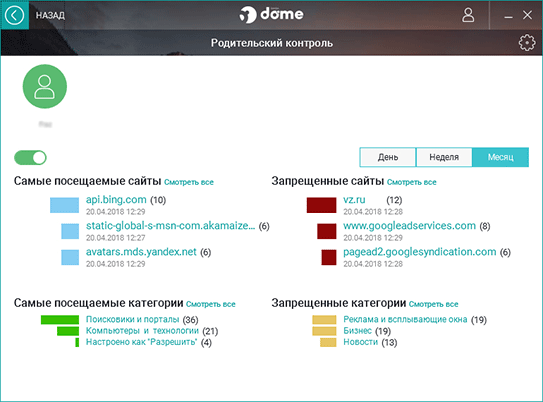This screenshot has height=402, width=543.
Task: Open www.googleadservices.com link
Action: pos(409,226)
